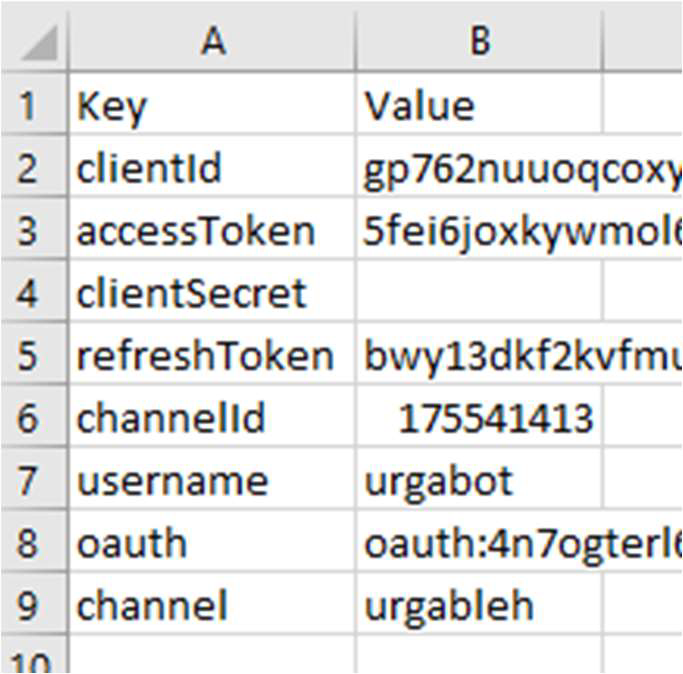Click the 'Value' header cell
This screenshot has width=683, height=674.
click(x=480, y=105)
